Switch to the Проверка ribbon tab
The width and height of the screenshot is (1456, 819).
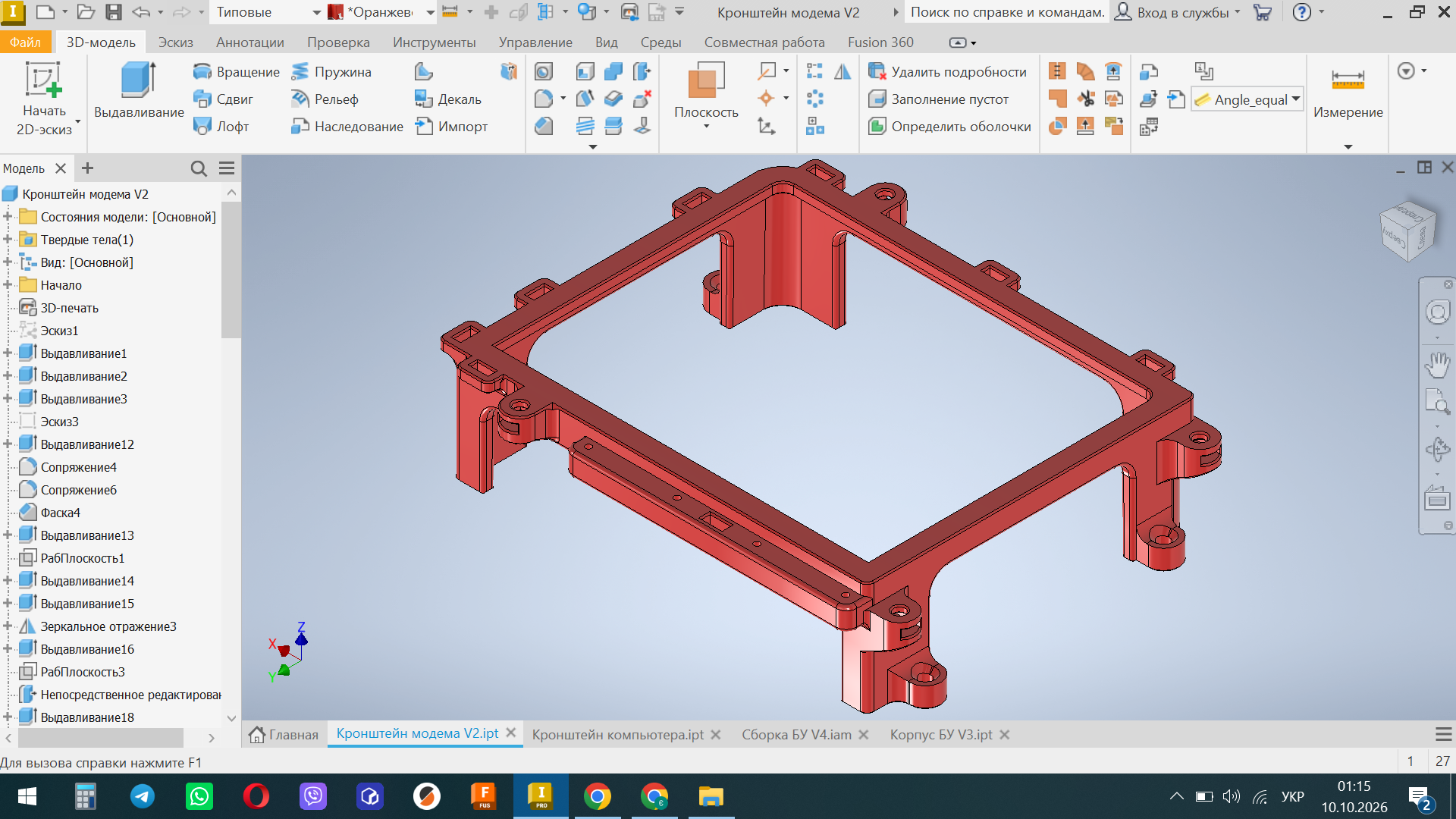338,42
